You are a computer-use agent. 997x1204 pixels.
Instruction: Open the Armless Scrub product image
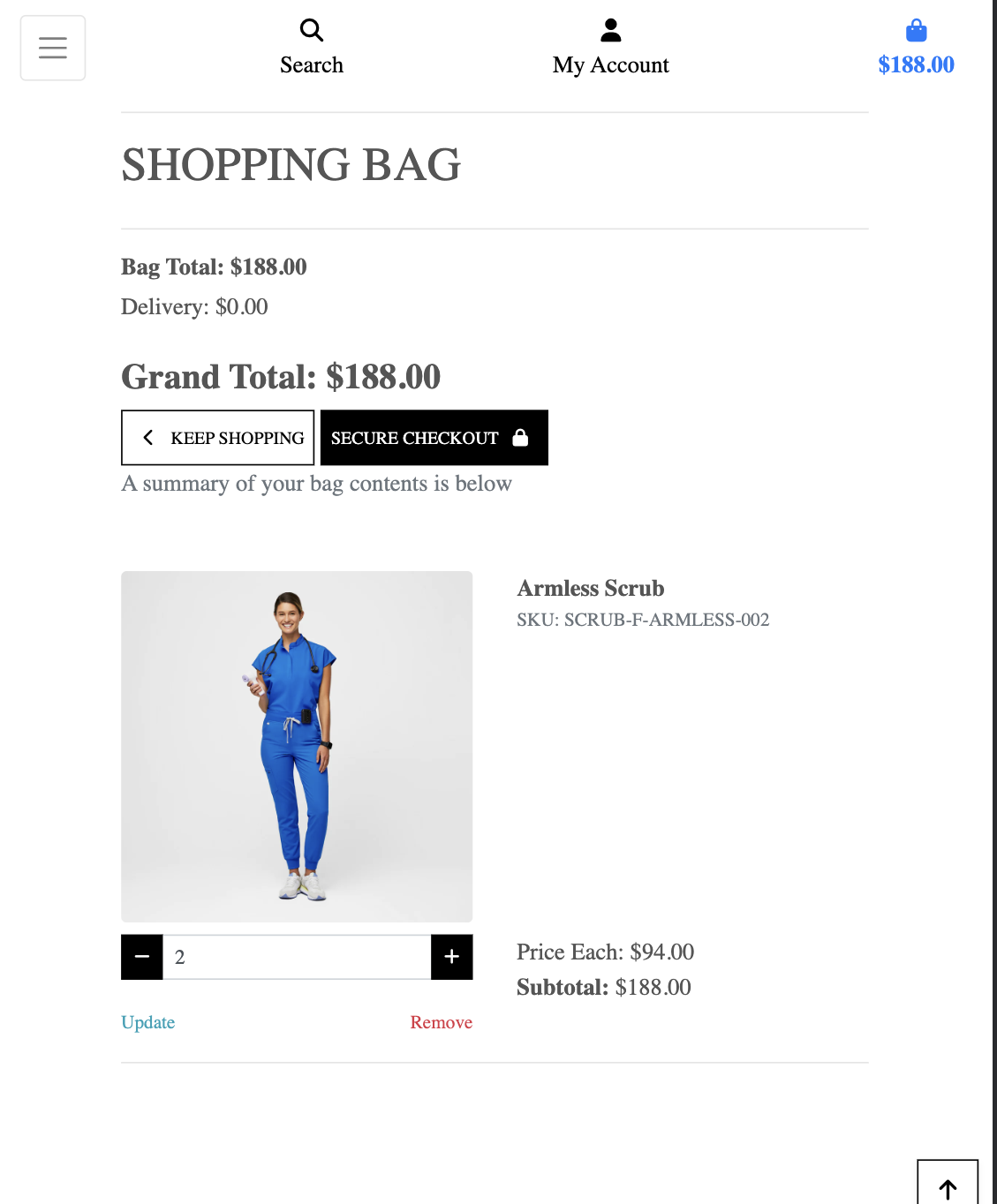point(297,747)
